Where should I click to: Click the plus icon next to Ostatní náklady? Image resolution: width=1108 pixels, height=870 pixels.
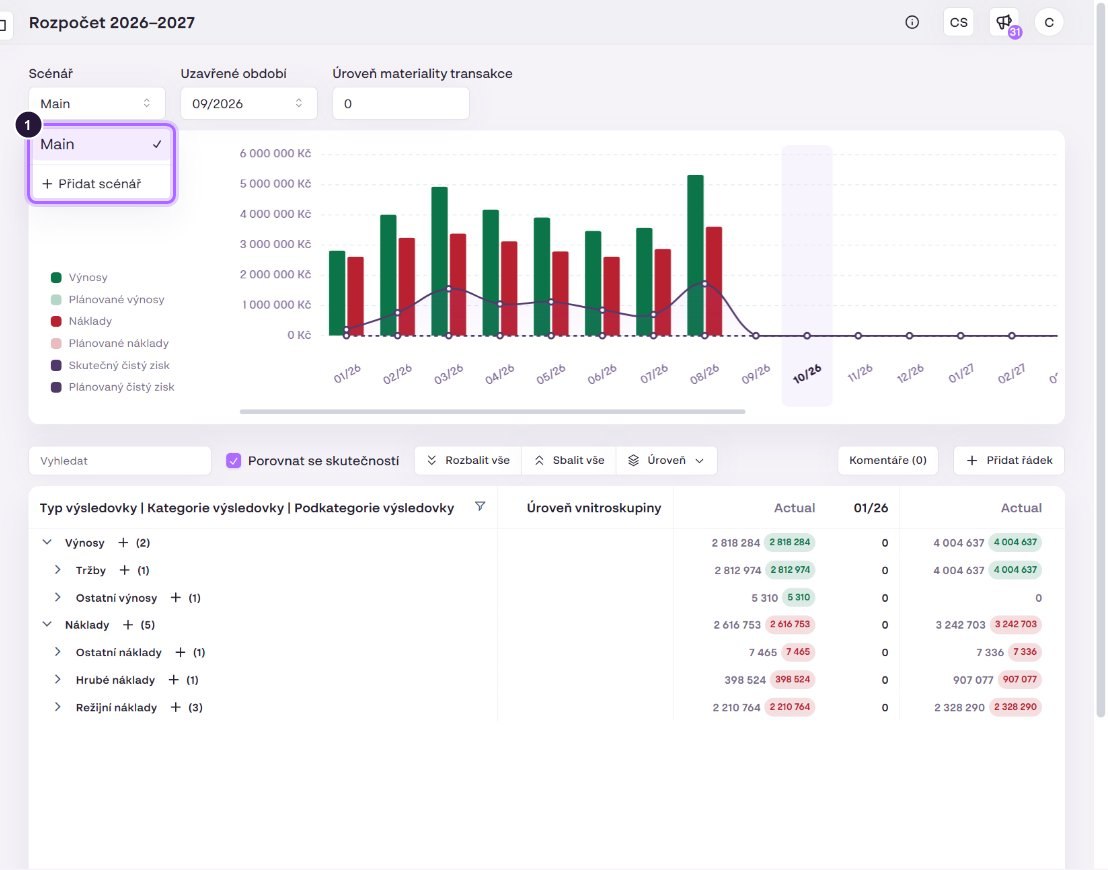180,652
